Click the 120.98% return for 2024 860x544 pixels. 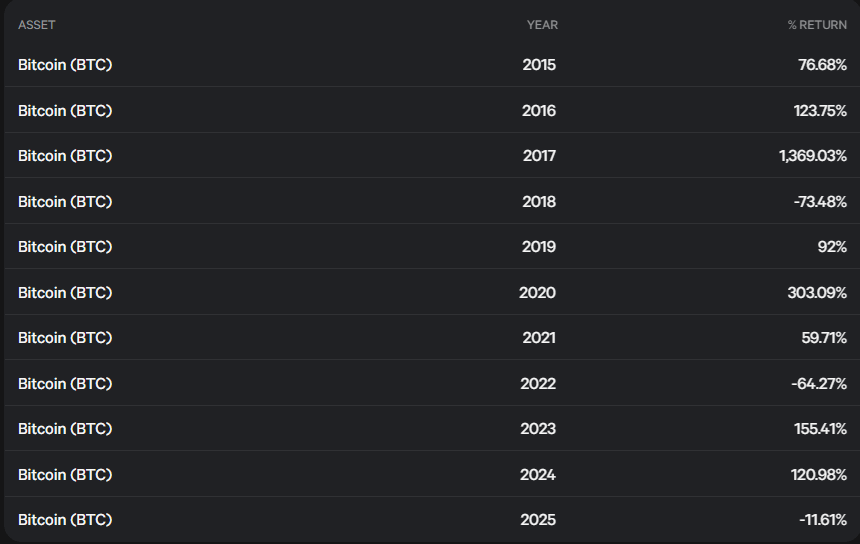(819, 475)
